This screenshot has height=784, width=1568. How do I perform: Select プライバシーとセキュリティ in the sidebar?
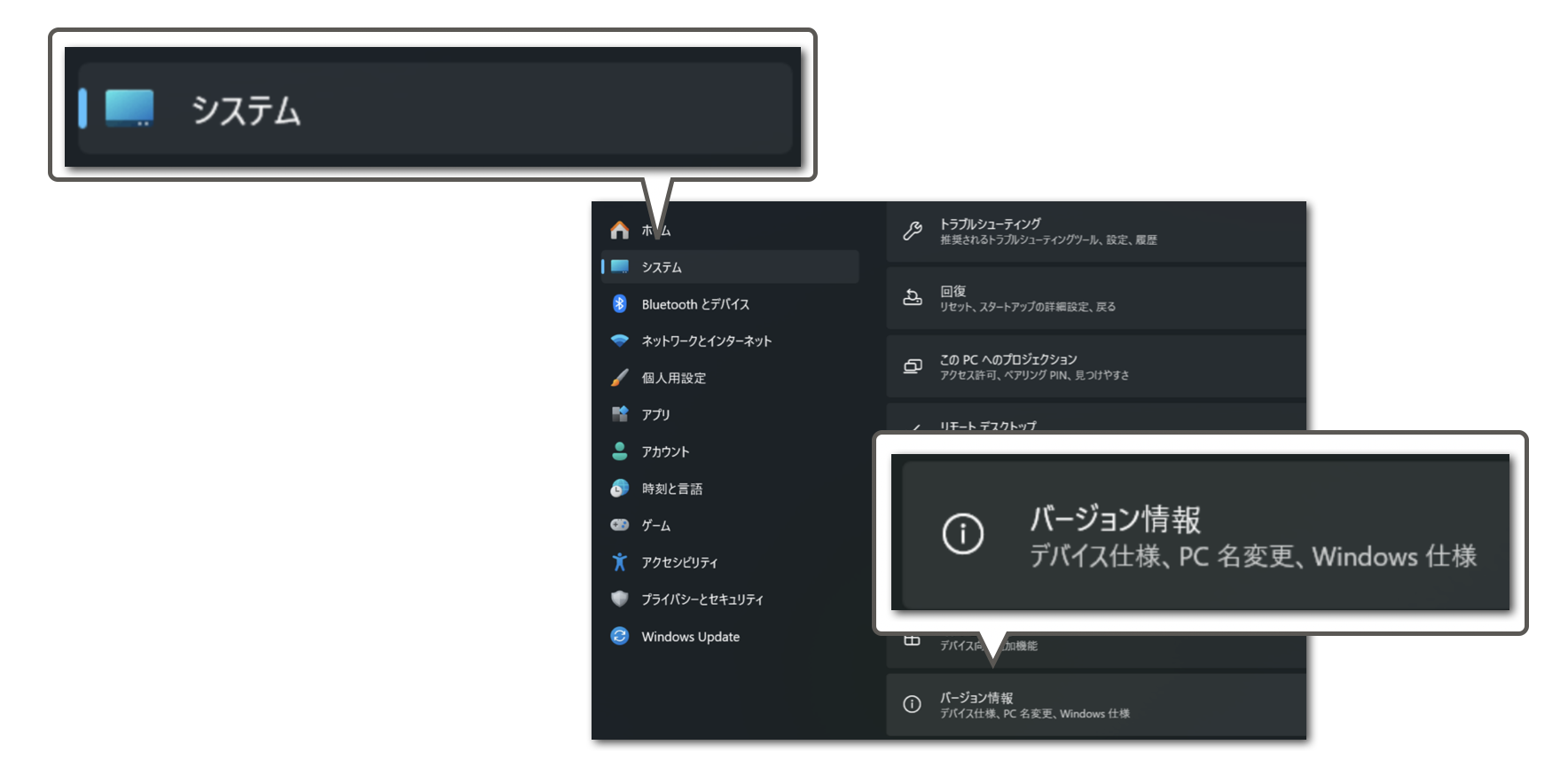730,600
